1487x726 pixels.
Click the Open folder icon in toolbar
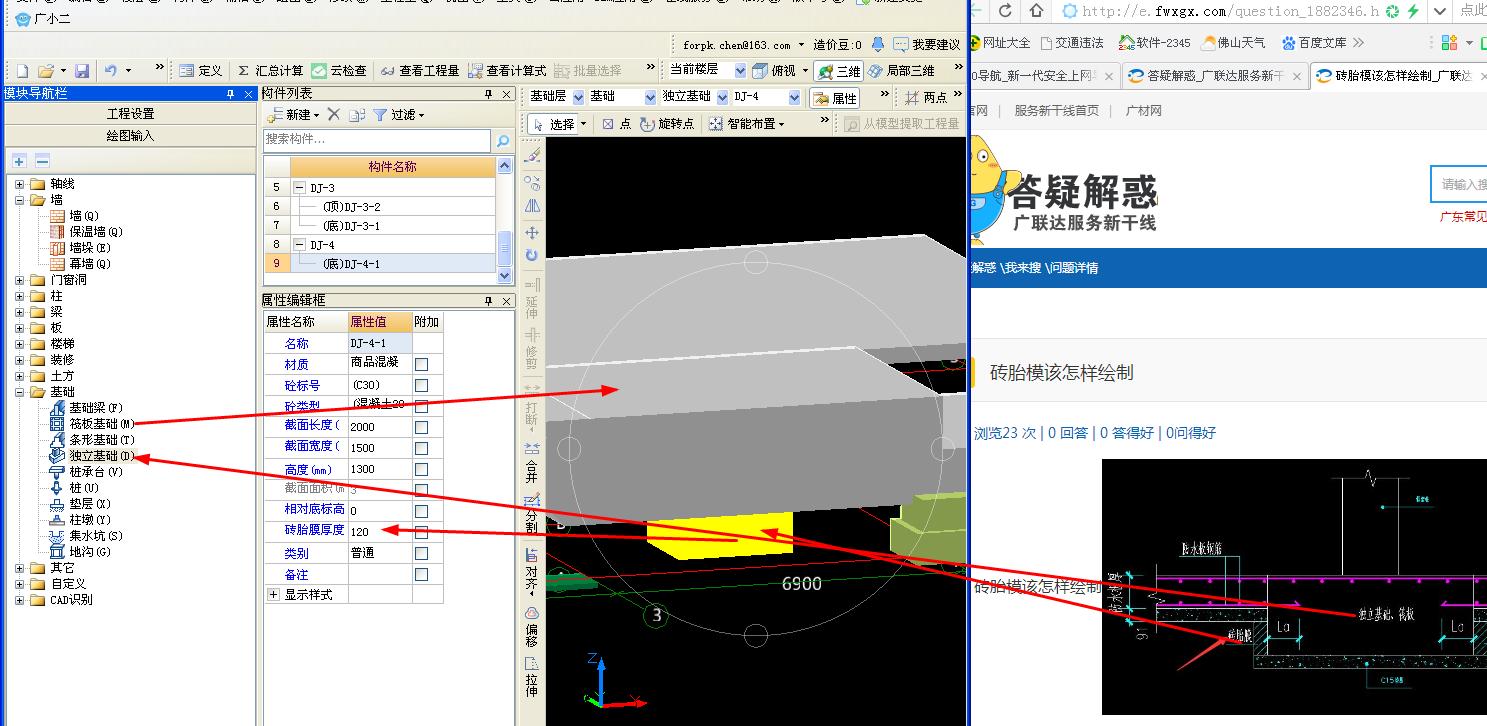coord(45,71)
